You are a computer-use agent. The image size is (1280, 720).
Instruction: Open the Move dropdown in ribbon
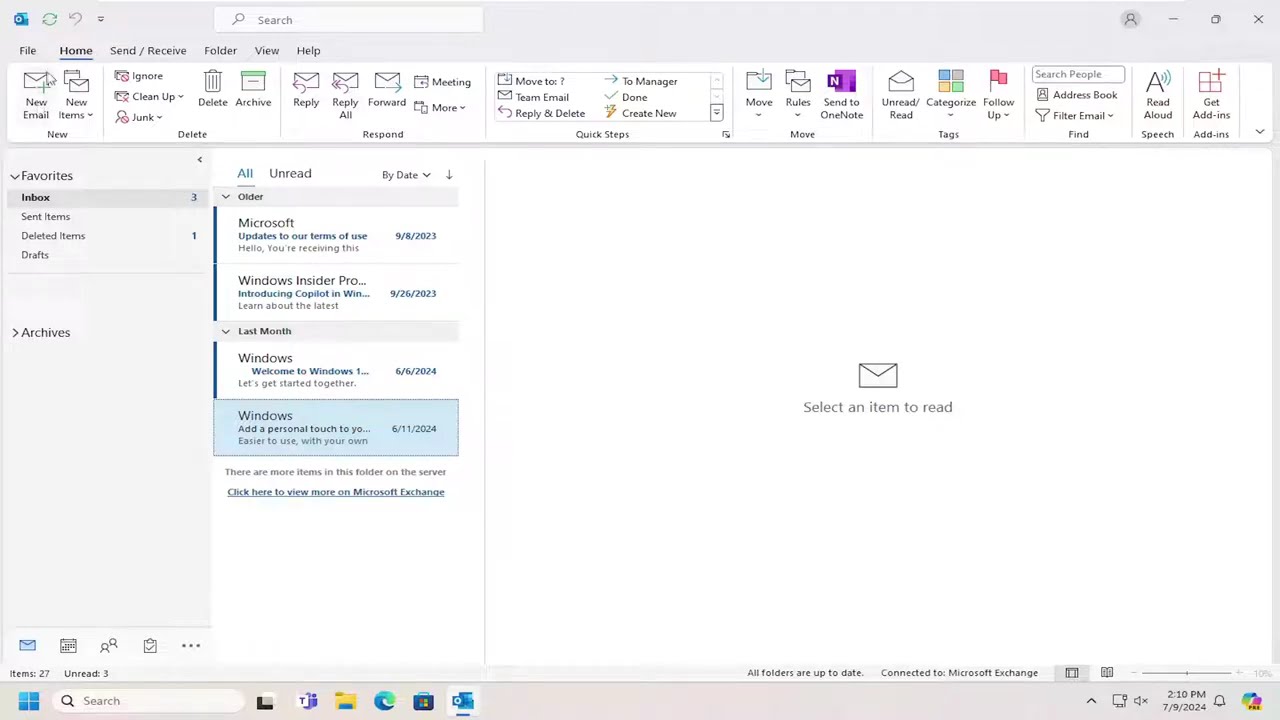click(759, 95)
